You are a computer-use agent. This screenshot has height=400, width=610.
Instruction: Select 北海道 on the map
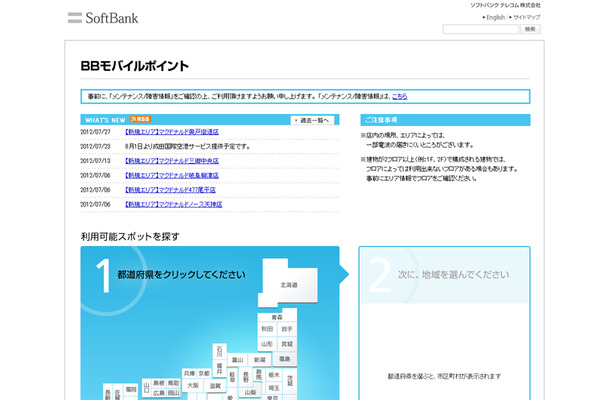click(289, 285)
